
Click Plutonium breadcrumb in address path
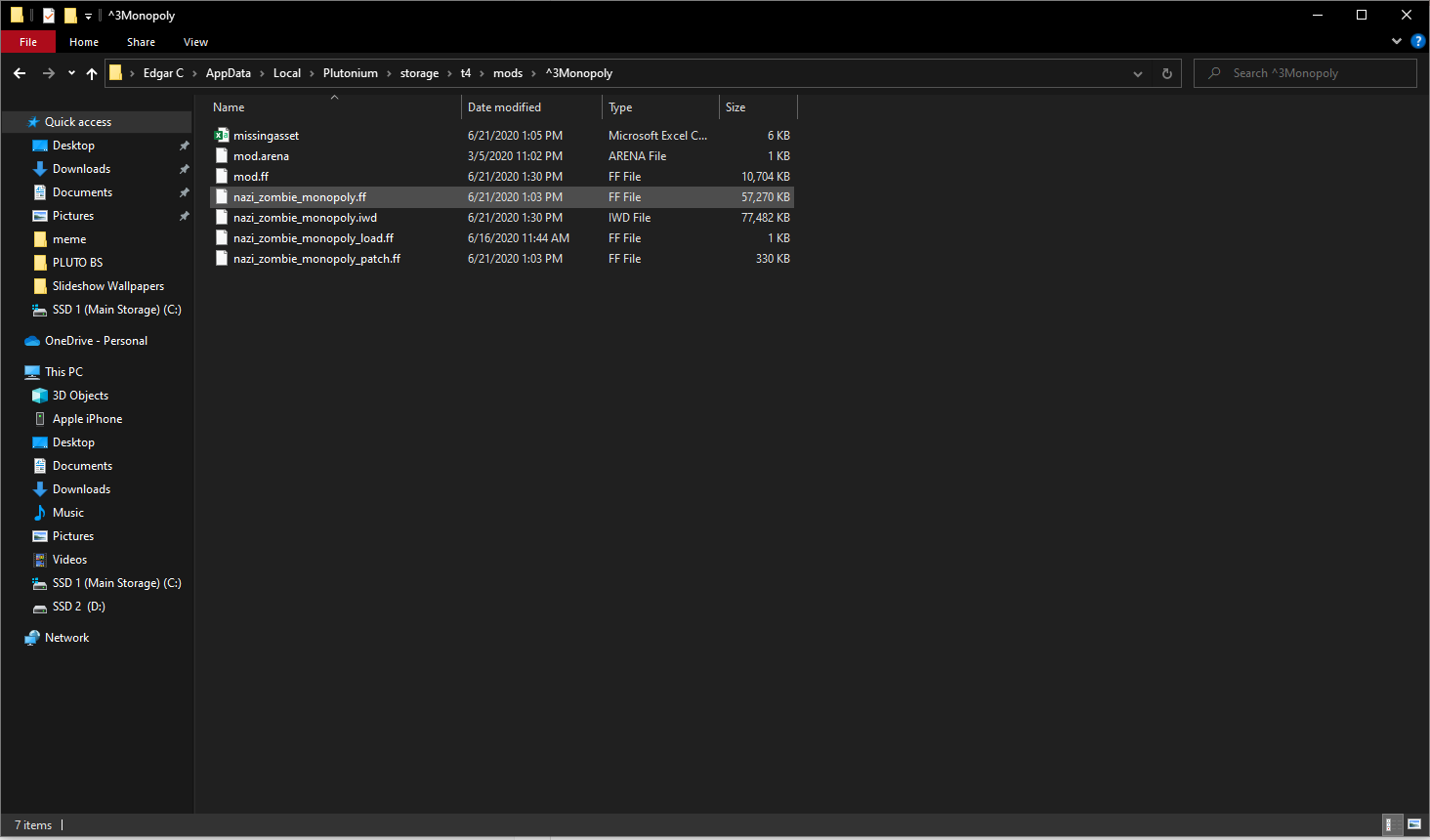click(x=351, y=73)
